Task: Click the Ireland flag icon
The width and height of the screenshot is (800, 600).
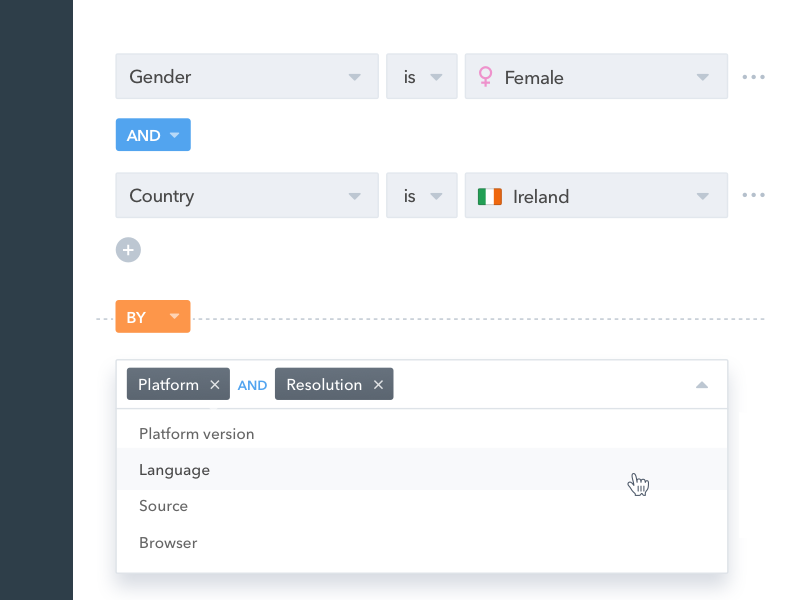Action: point(490,195)
